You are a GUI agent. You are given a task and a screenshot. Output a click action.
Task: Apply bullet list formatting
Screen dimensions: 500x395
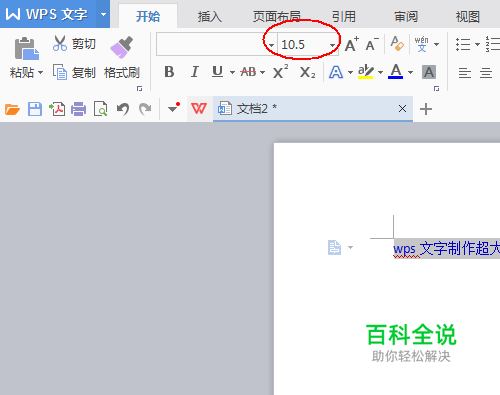[x=463, y=44]
